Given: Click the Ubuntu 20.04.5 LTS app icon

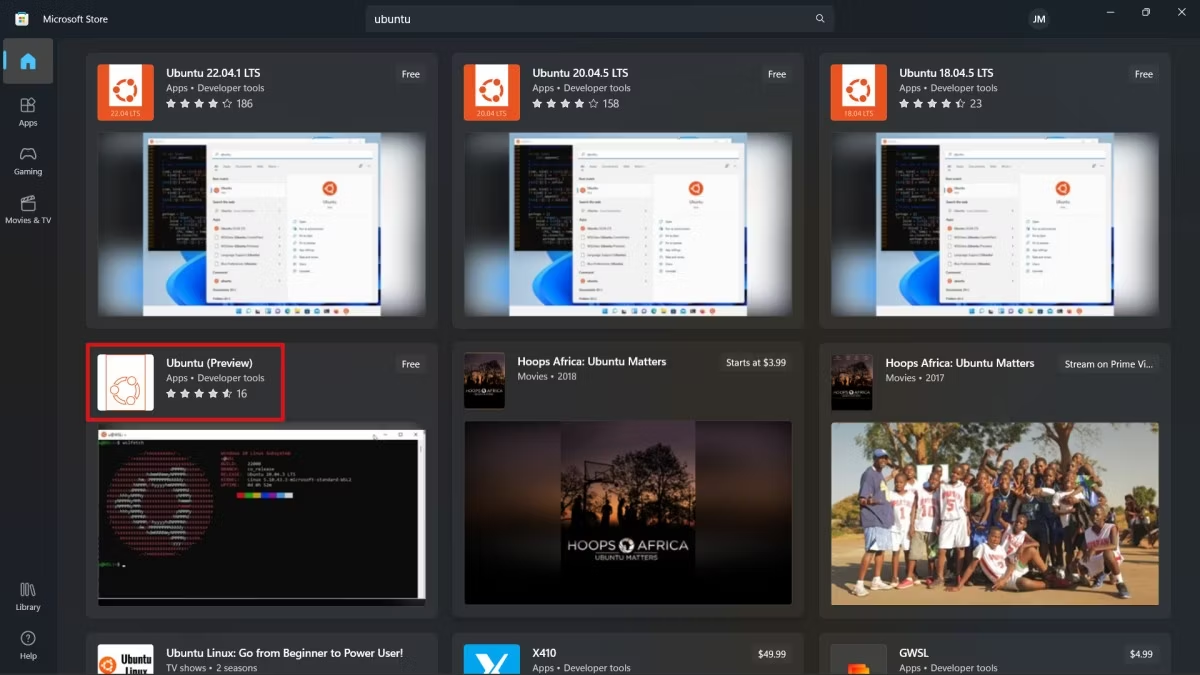Looking at the screenshot, I should [491, 92].
